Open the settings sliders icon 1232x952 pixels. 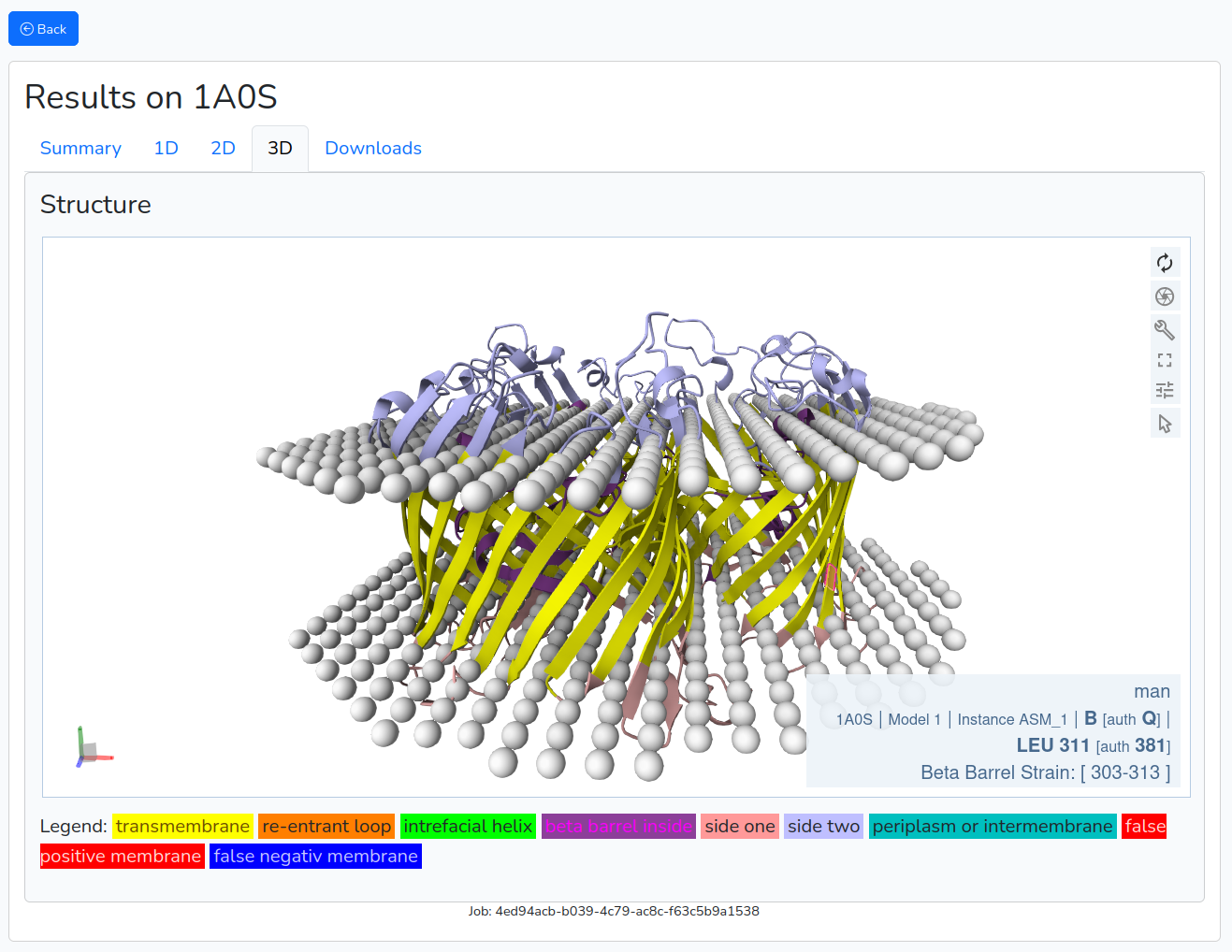pos(1165,390)
